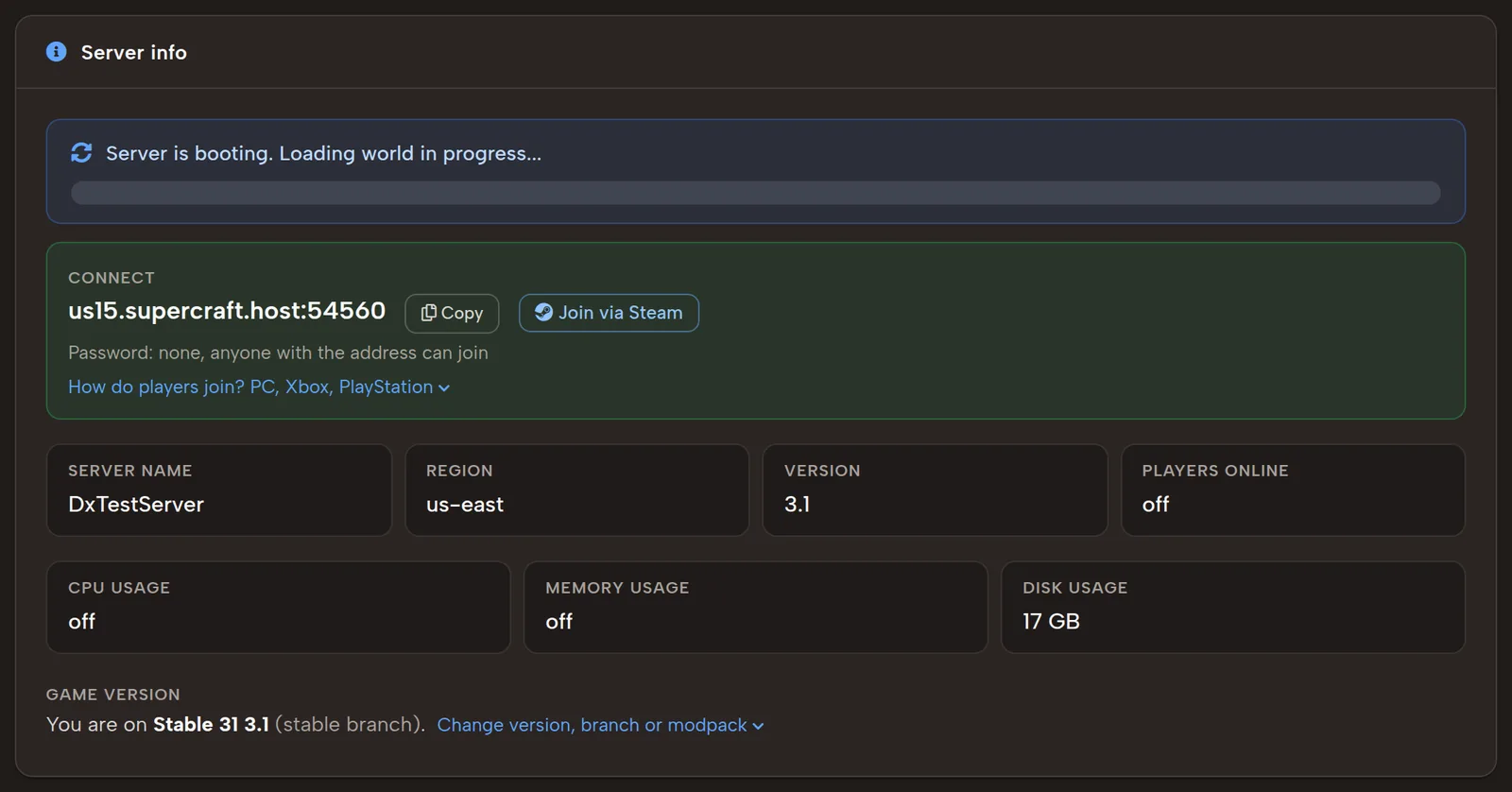Click the 17 GB disk usage value
This screenshot has width=1512, height=792.
[x=1051, y=622]
